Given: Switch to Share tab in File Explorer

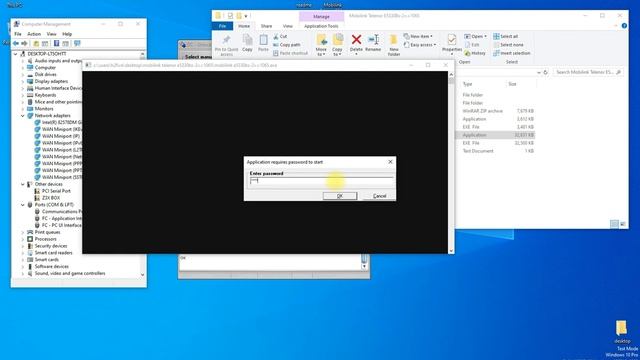Looking at the screenshot, I should (266, 26).
